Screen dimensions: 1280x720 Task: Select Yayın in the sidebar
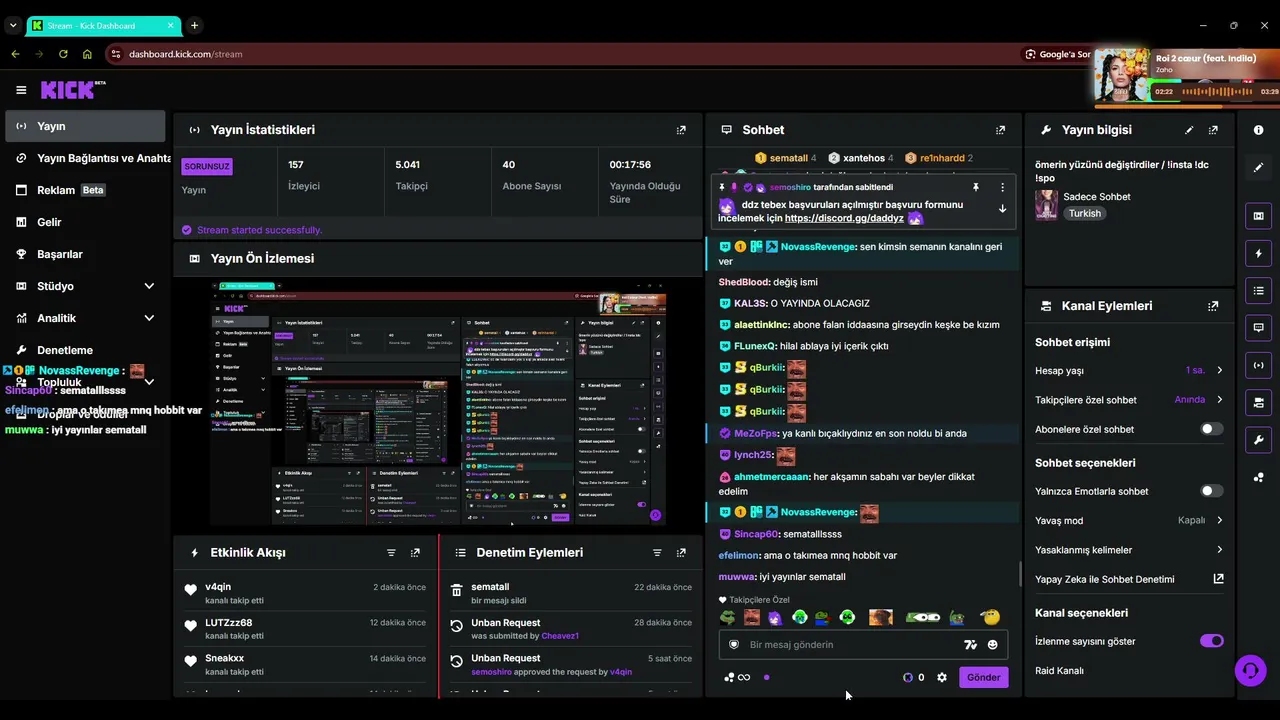pyautogui.click(x=85, y=126)
